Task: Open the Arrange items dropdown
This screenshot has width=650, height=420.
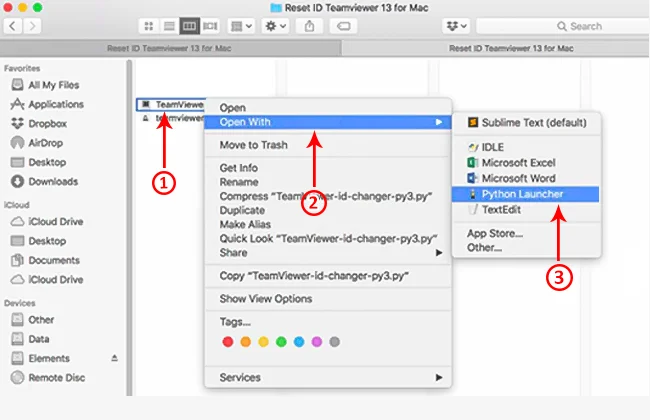Action: (241, 26)
